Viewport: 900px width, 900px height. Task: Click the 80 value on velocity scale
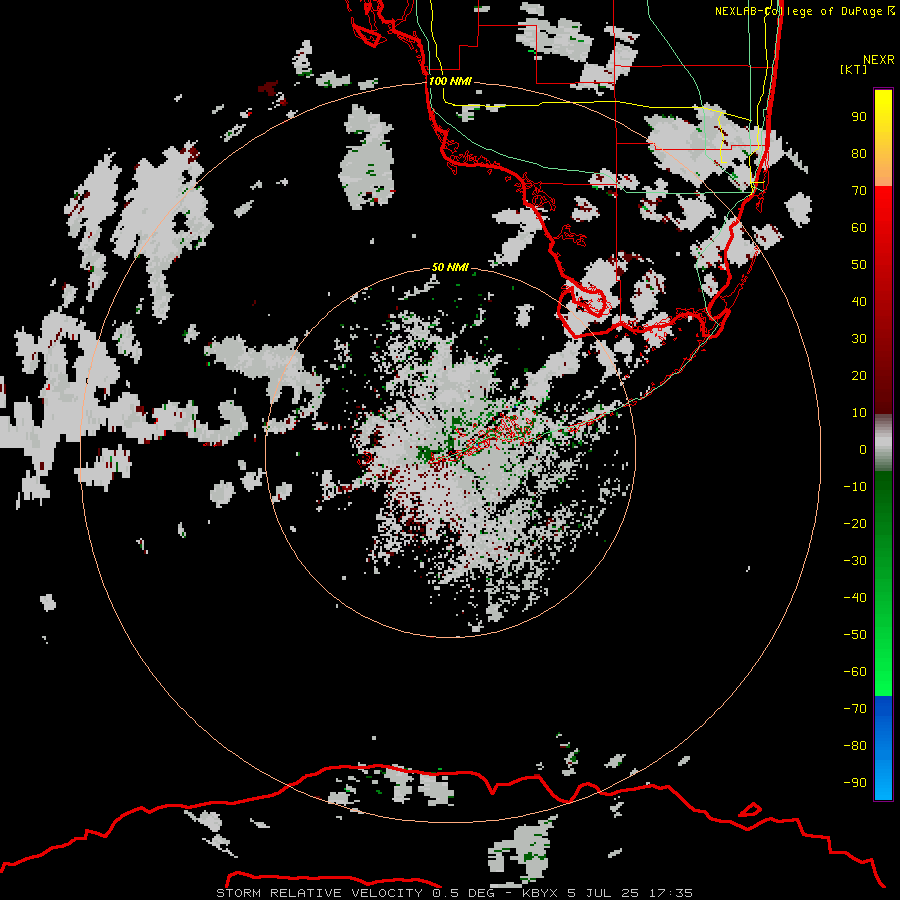(x=859, y=154)
